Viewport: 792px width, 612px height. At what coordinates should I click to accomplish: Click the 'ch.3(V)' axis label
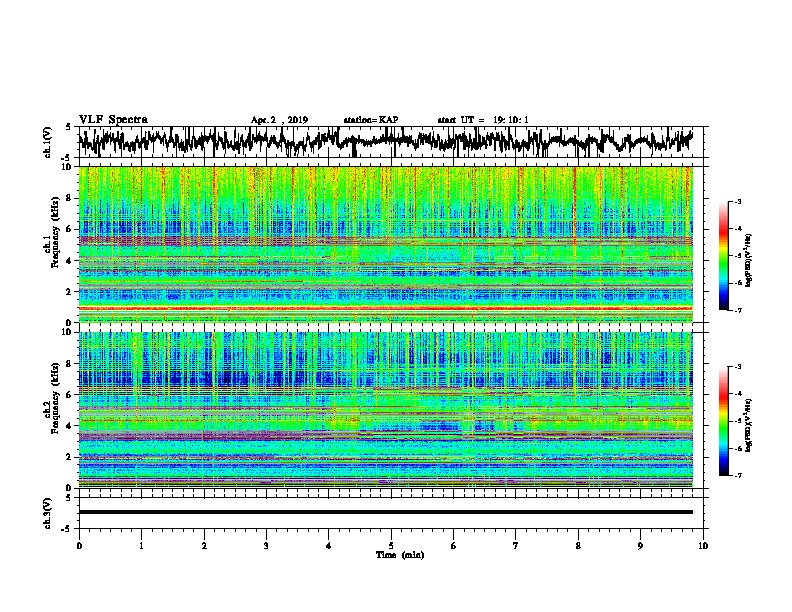pos(47,513)
